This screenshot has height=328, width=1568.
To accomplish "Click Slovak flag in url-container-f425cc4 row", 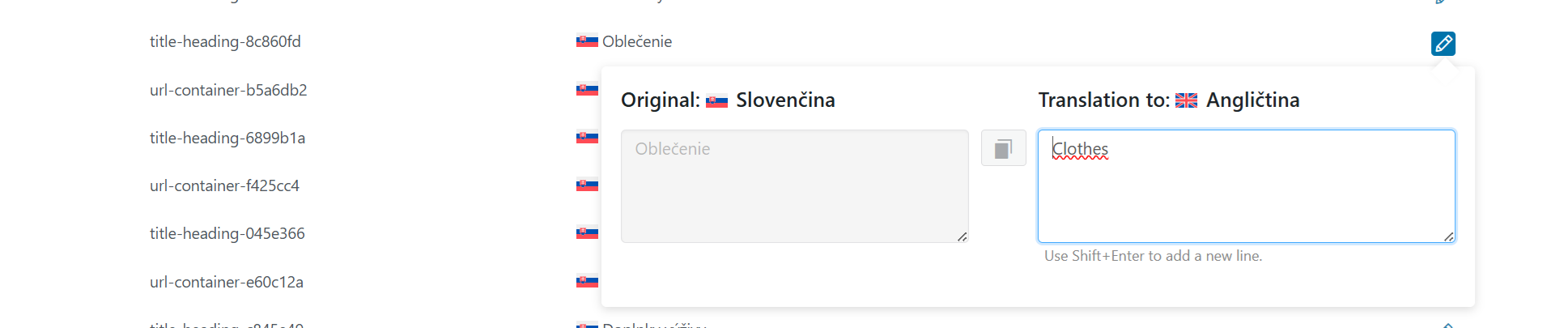I will 587,185.
